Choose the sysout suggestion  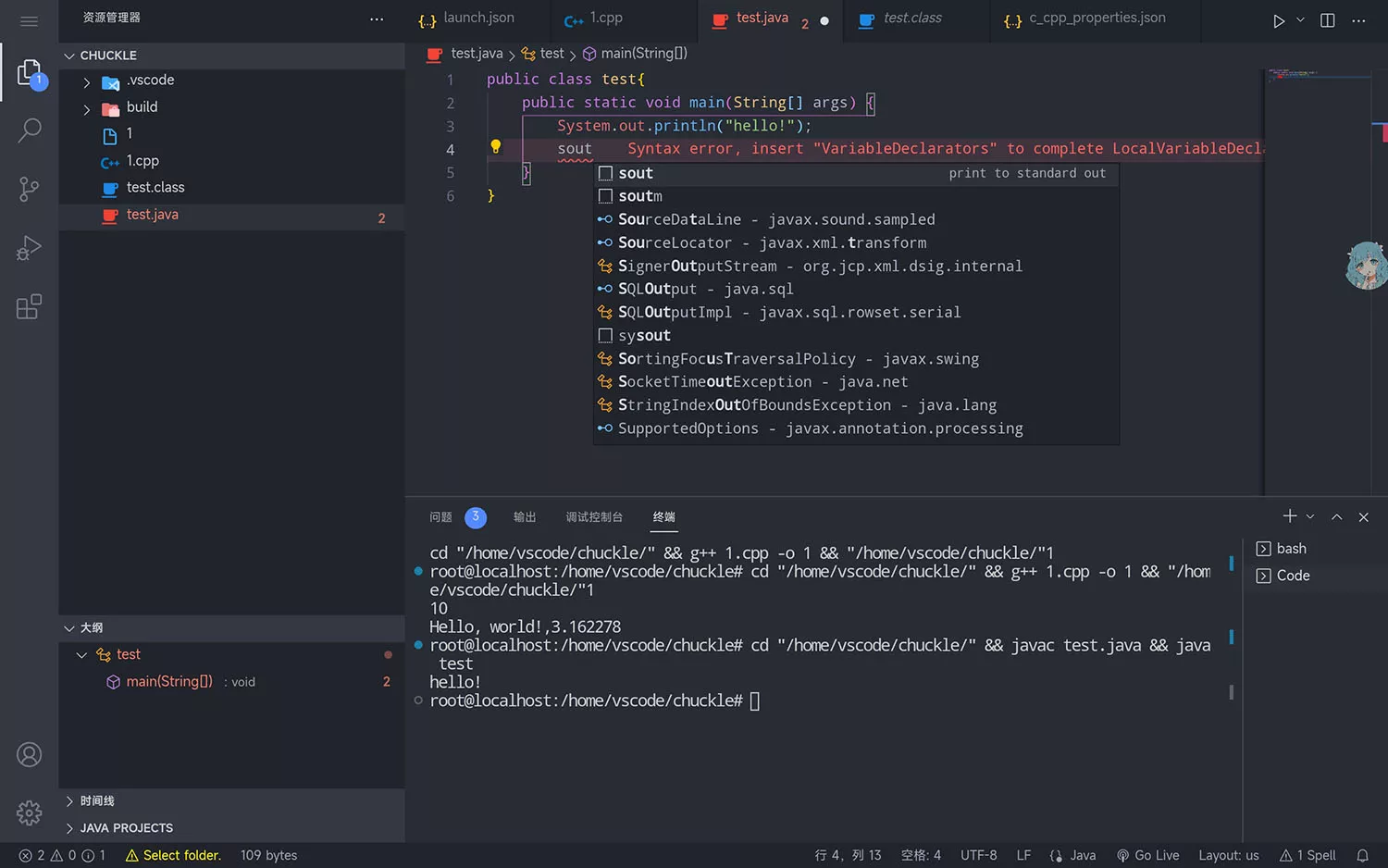(856, 336)
